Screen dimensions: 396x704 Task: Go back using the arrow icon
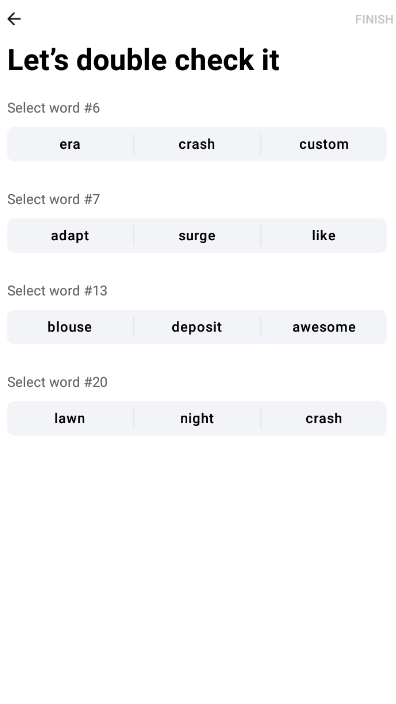point(14,19)
